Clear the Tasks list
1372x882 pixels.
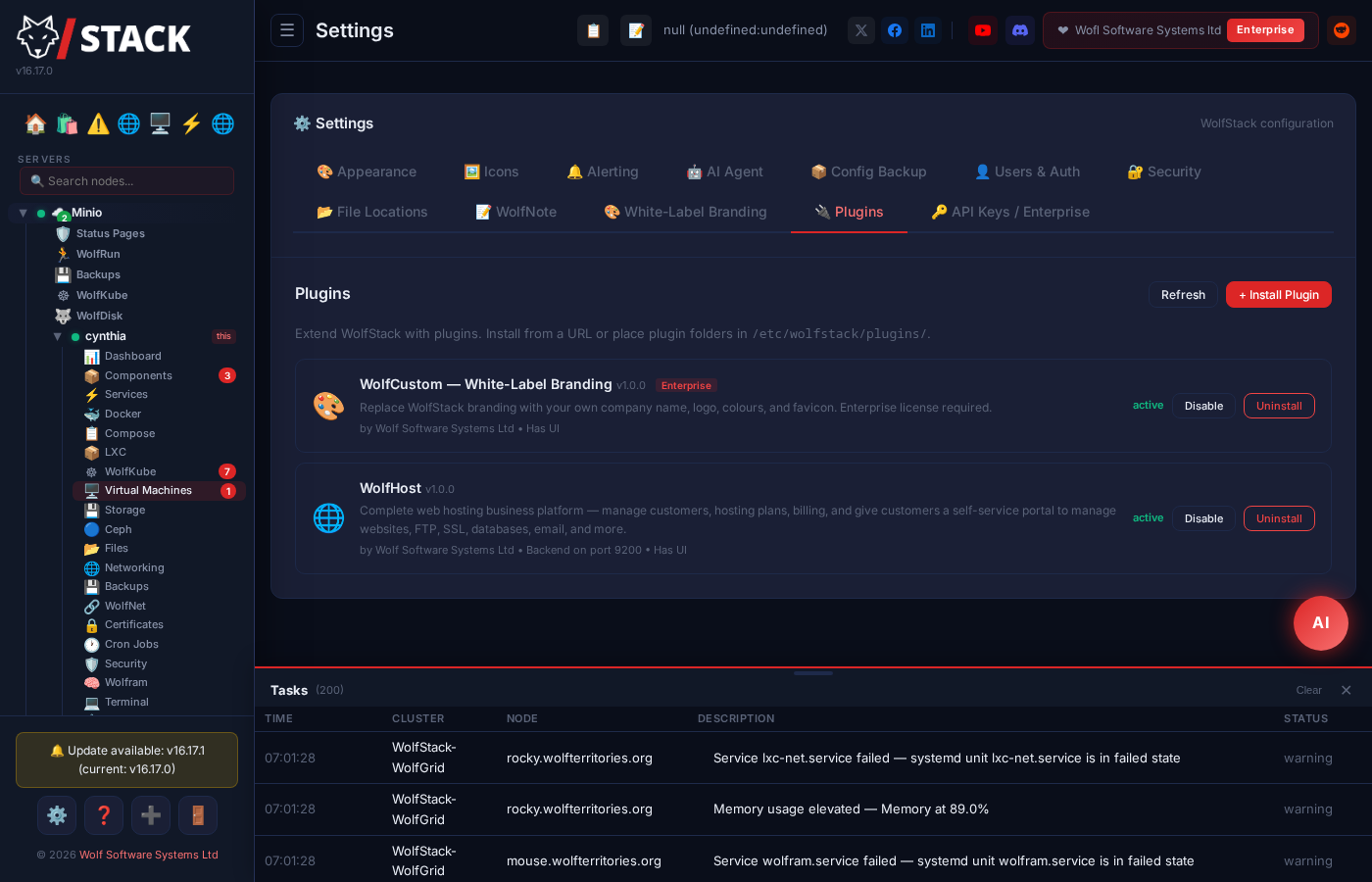(1308, 690)
